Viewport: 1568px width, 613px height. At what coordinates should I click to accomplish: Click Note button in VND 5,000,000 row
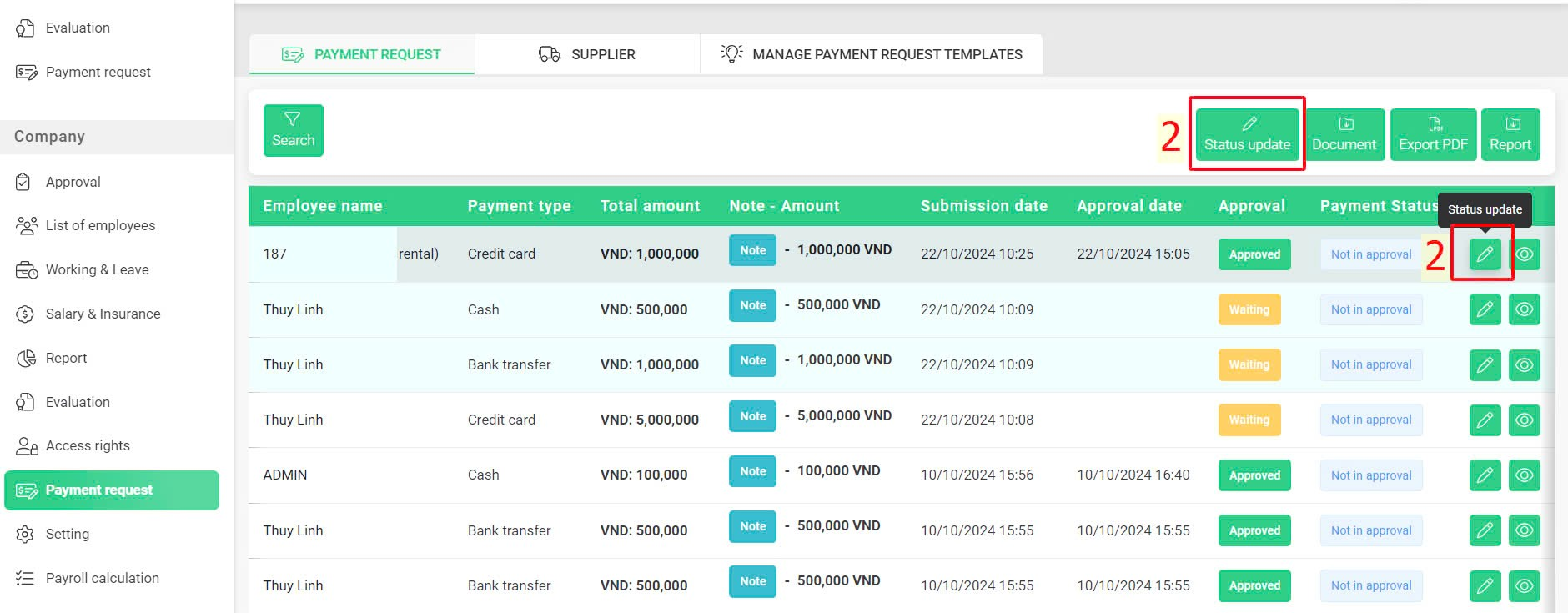point(752,416)
